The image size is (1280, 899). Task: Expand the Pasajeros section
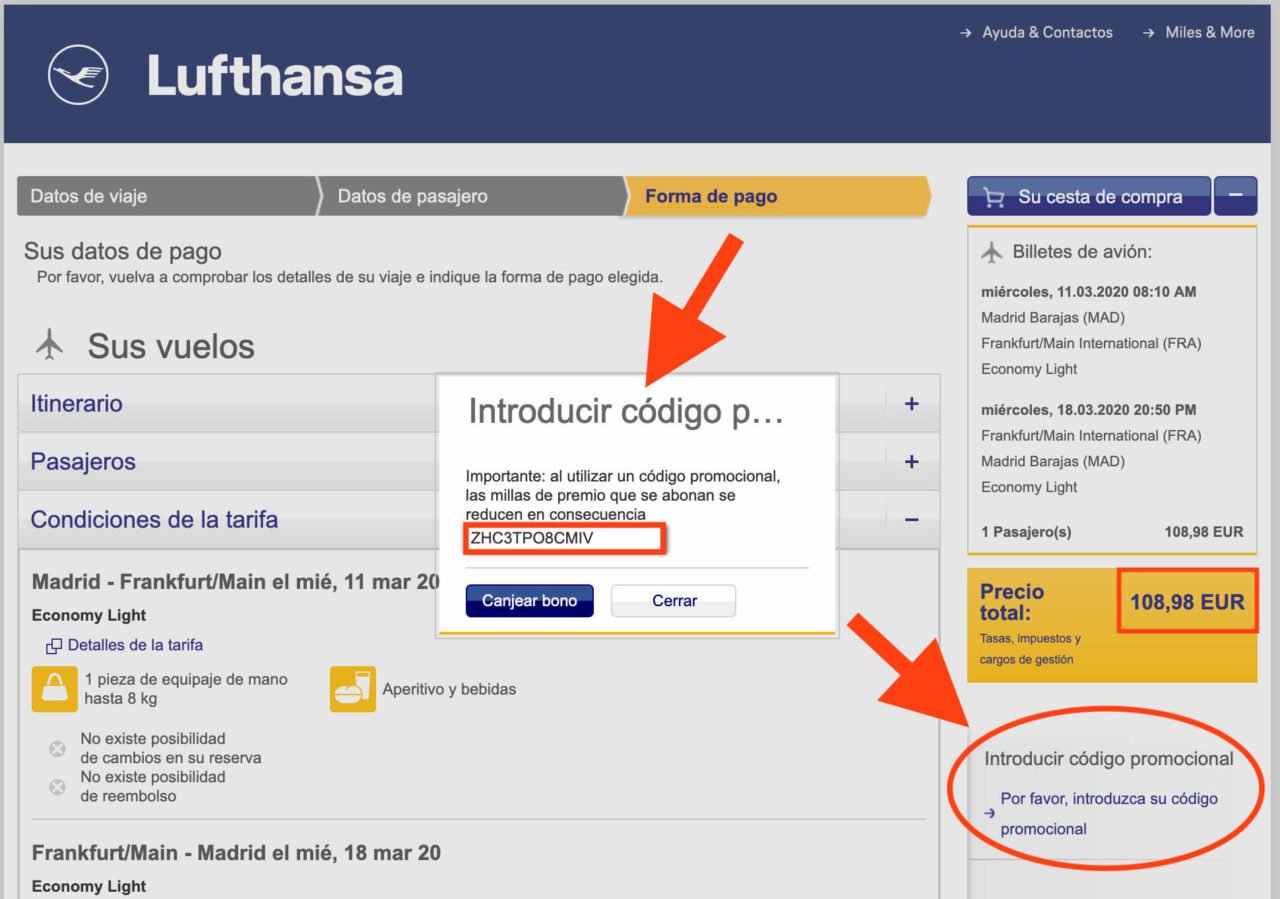[911, 462]
